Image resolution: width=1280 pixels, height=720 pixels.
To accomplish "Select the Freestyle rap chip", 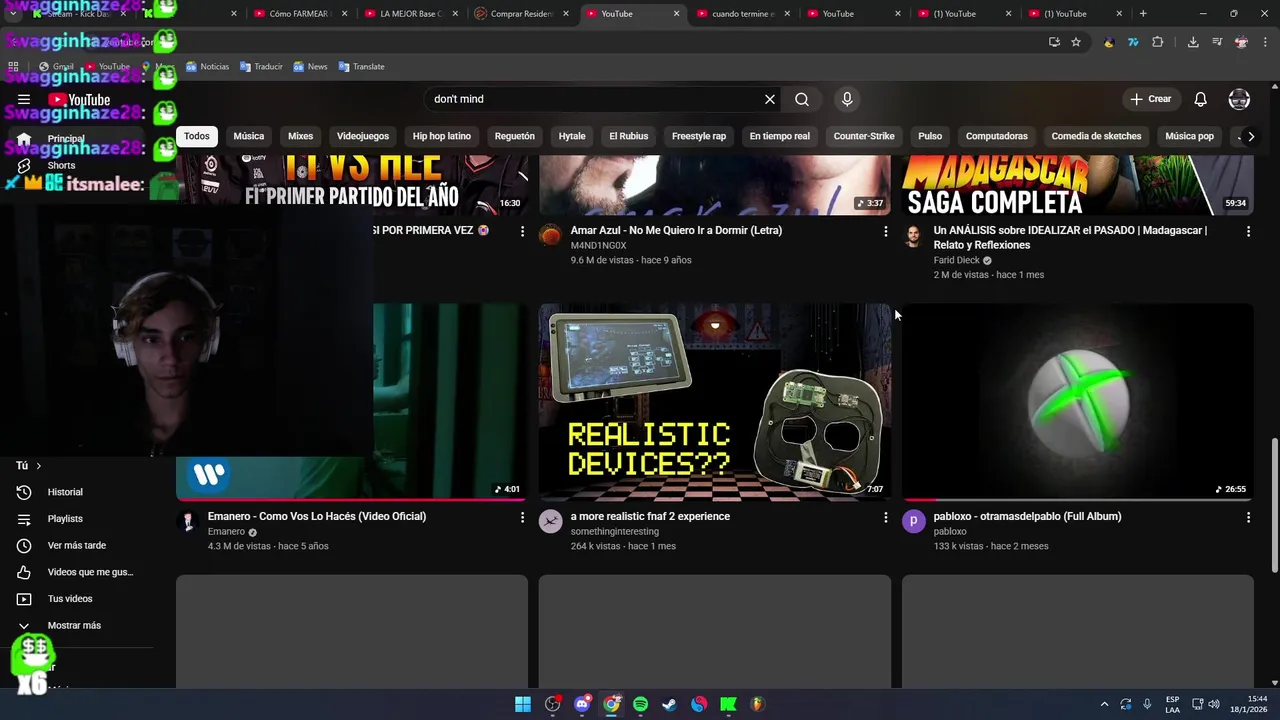I will tap(699, 136).
